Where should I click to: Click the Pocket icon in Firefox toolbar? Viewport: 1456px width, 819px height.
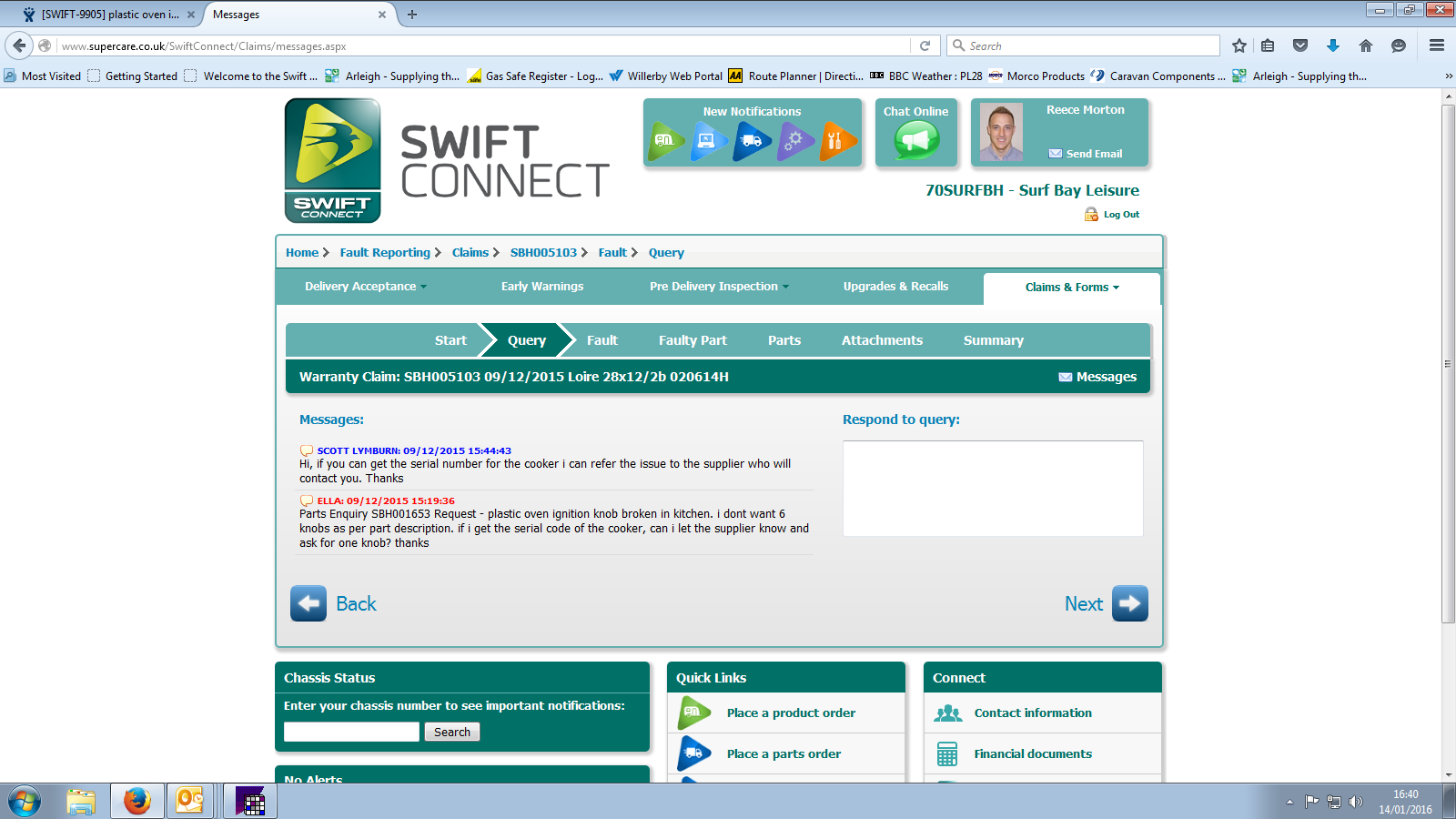(1300, 45)
